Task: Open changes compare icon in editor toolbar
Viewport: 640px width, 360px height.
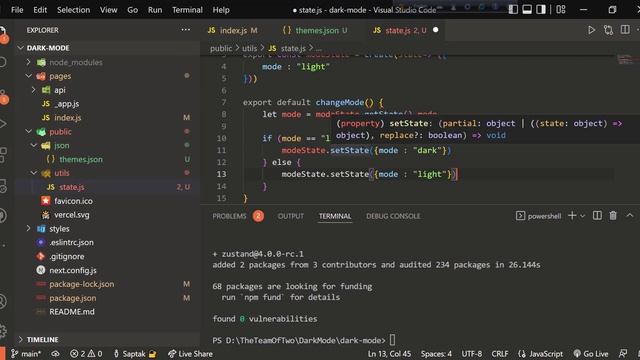Action: (608, 30)
